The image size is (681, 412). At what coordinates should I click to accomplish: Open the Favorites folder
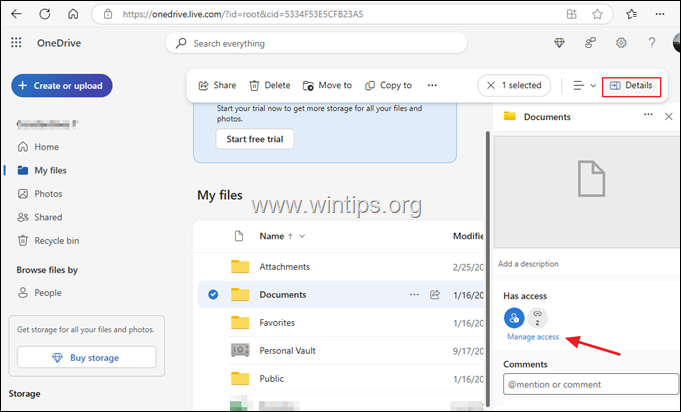click(277, 323)
